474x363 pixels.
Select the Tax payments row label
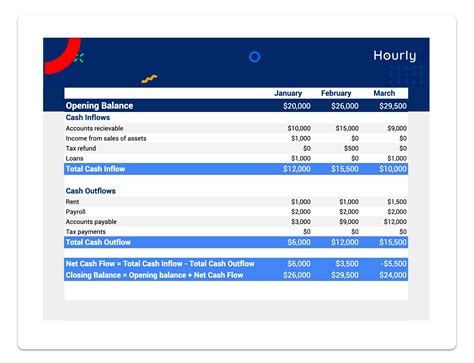(x=85, y=232)
